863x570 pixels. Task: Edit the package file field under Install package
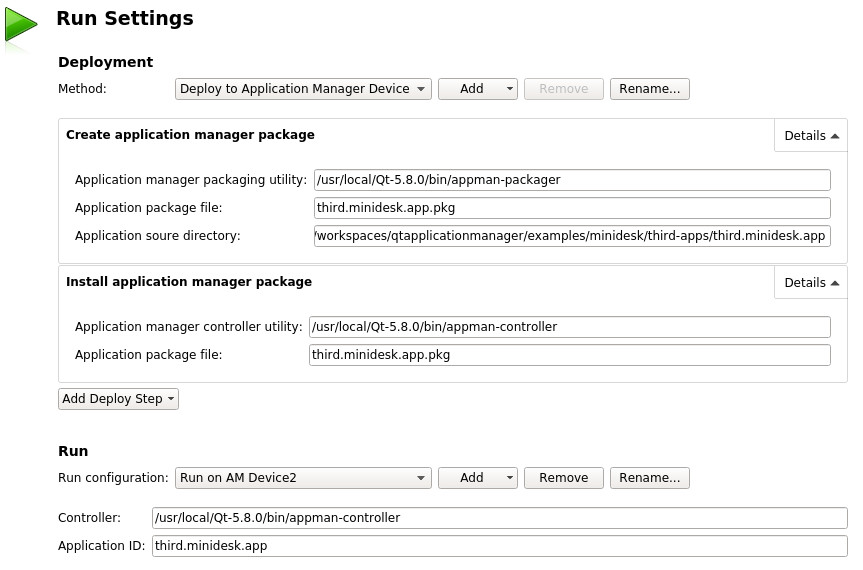coord(570,355)
